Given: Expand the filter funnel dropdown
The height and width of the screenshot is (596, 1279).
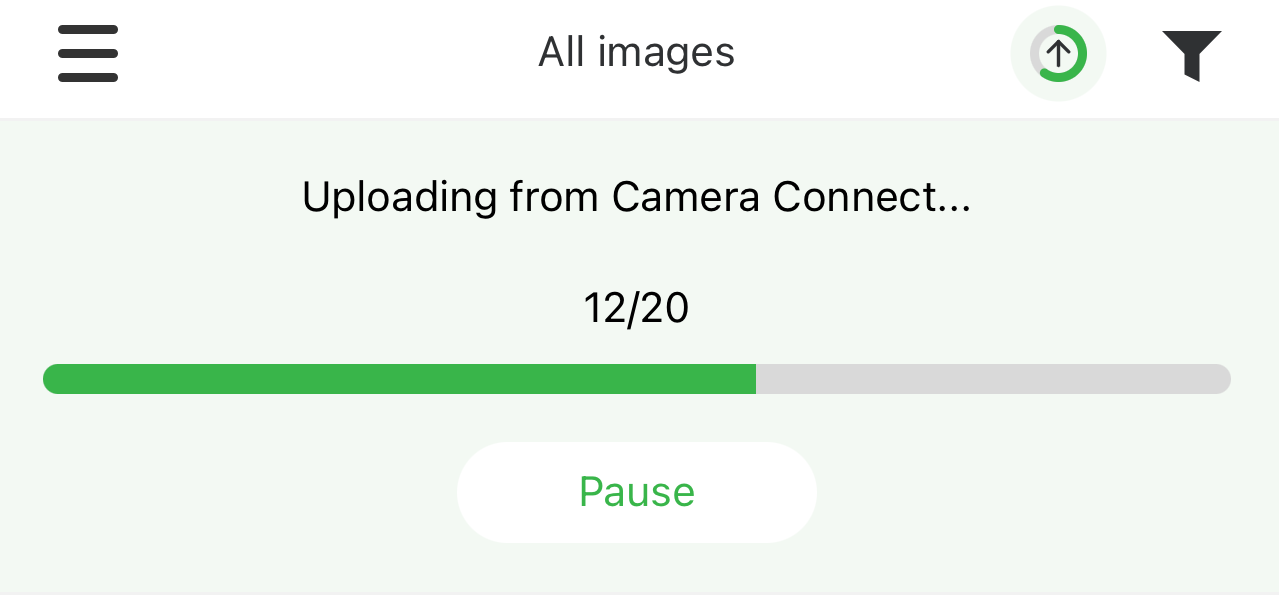Looking at the screenshot, I should 1191,54.
